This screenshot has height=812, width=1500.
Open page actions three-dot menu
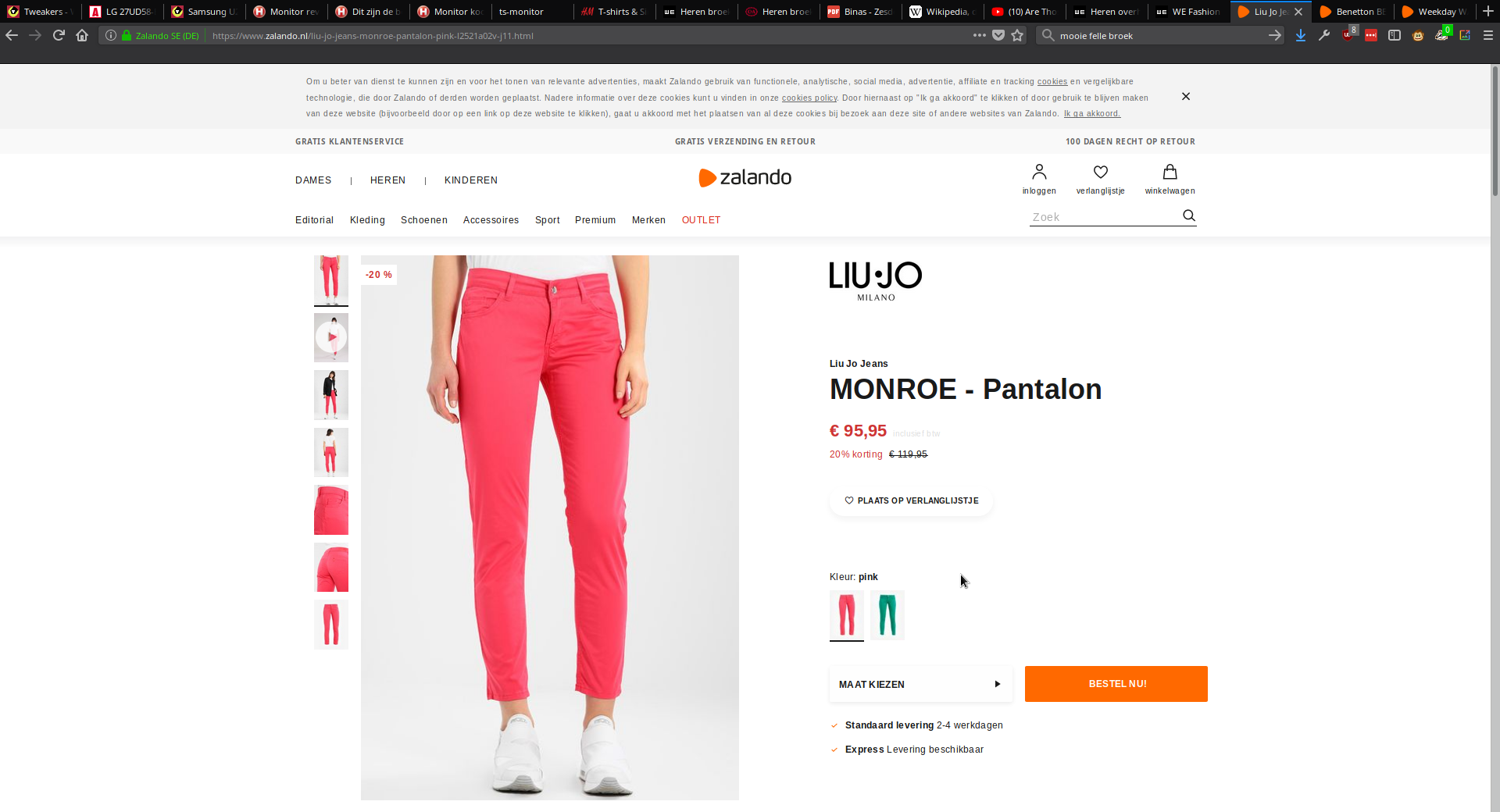coord(979,35)
